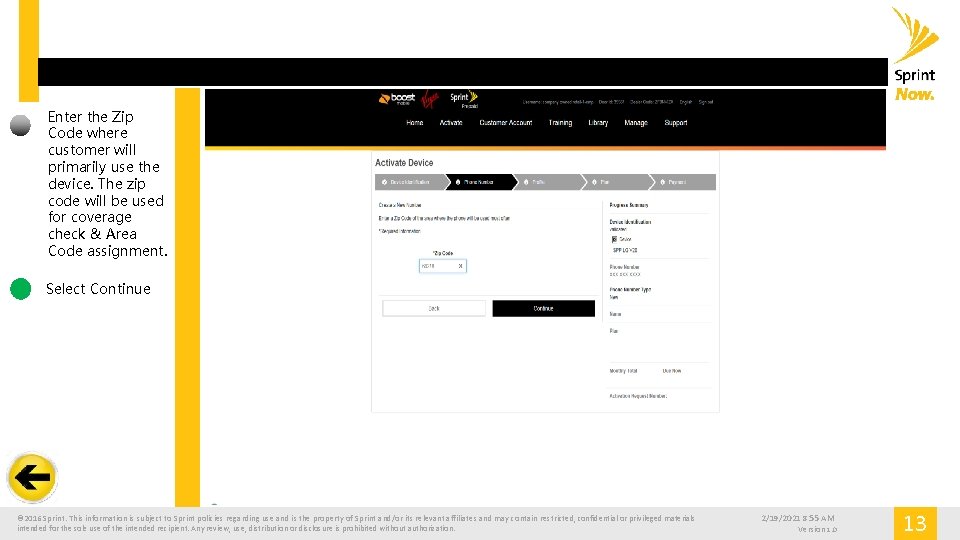Click the Continue button
Screen dimensions: 960x540
[544, 308]
